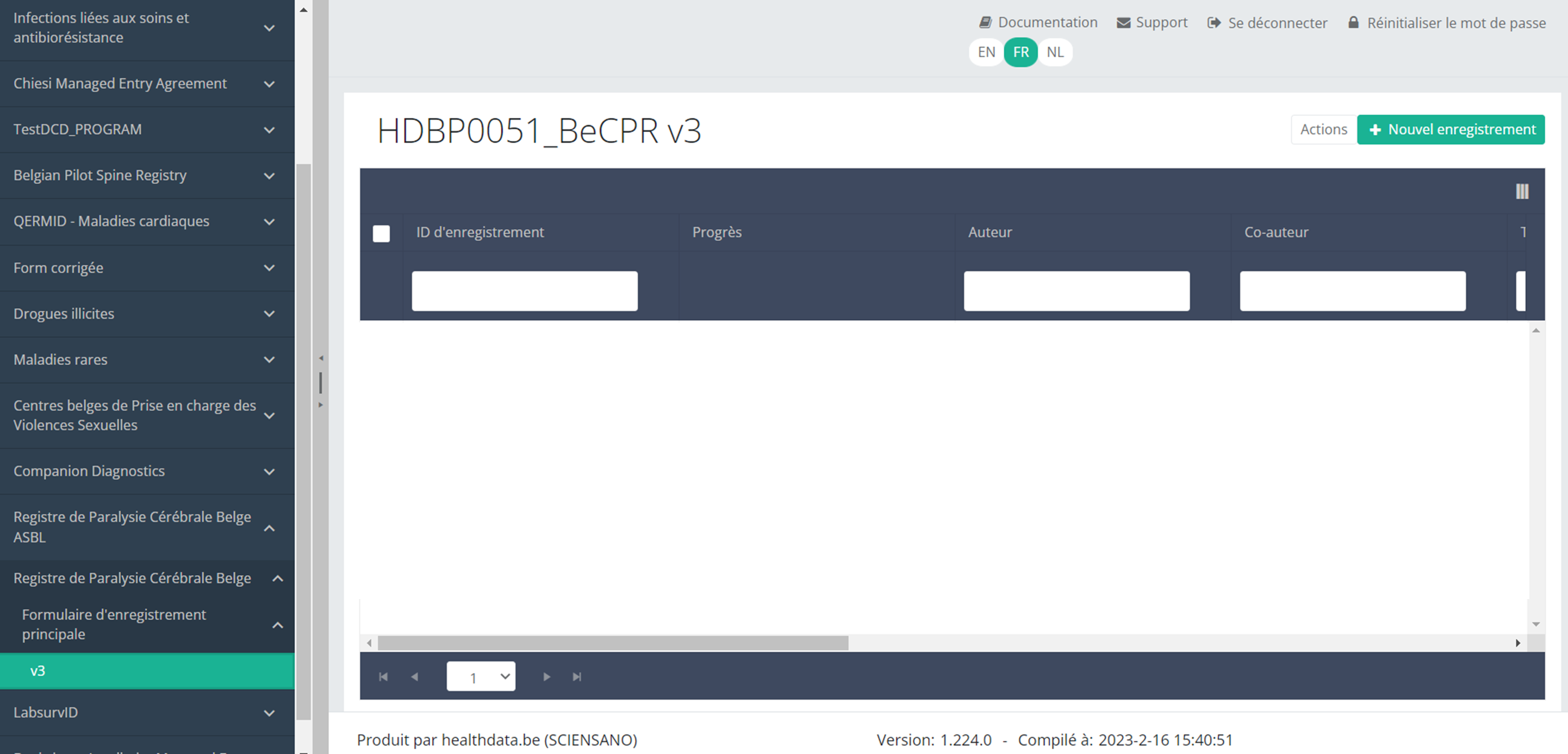Click the table's horizontal scrollbar thumb
1568x754 pixels.
coord(612,643)
